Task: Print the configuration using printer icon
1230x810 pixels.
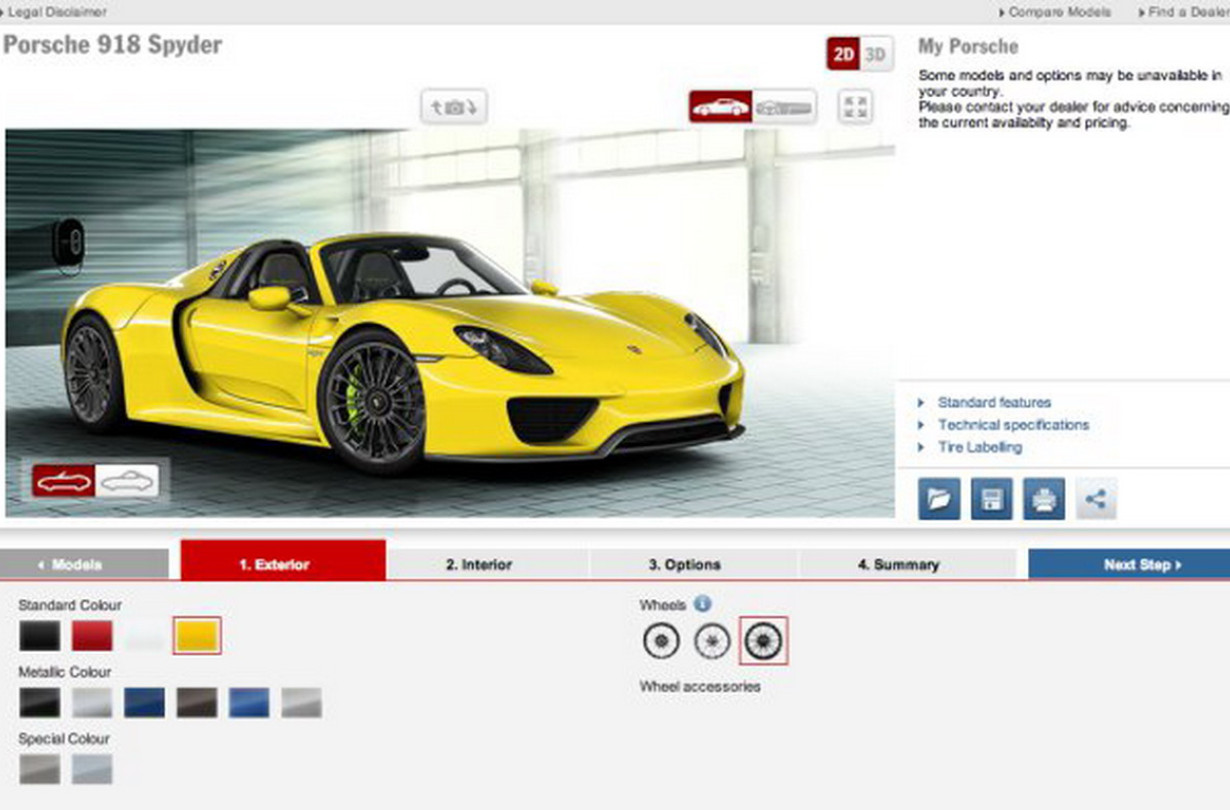Action: pos(1043,498)
